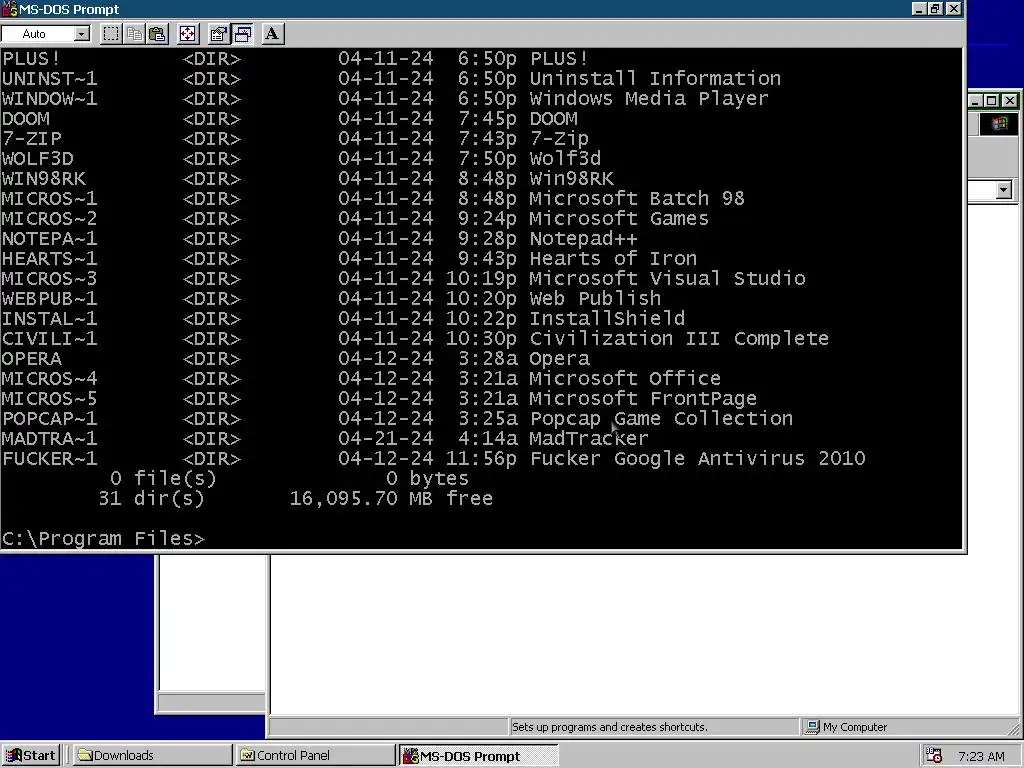Click the short name 'MICROS~3'
The height and width of the screenshot is (768, 1024).
(x=50, y=278)
